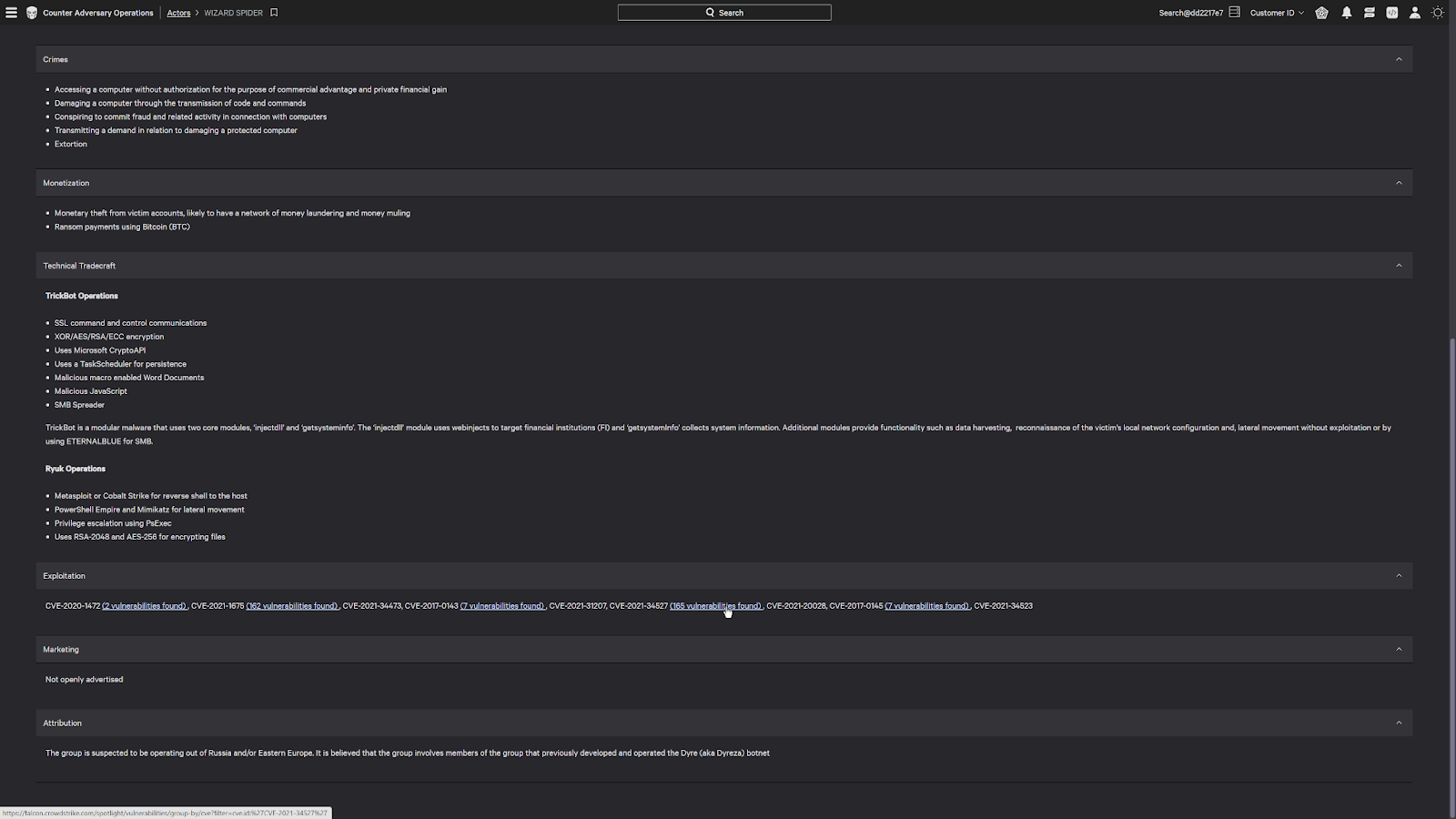Click the Counter Adversary Operations skull logo

click(32, 13)
